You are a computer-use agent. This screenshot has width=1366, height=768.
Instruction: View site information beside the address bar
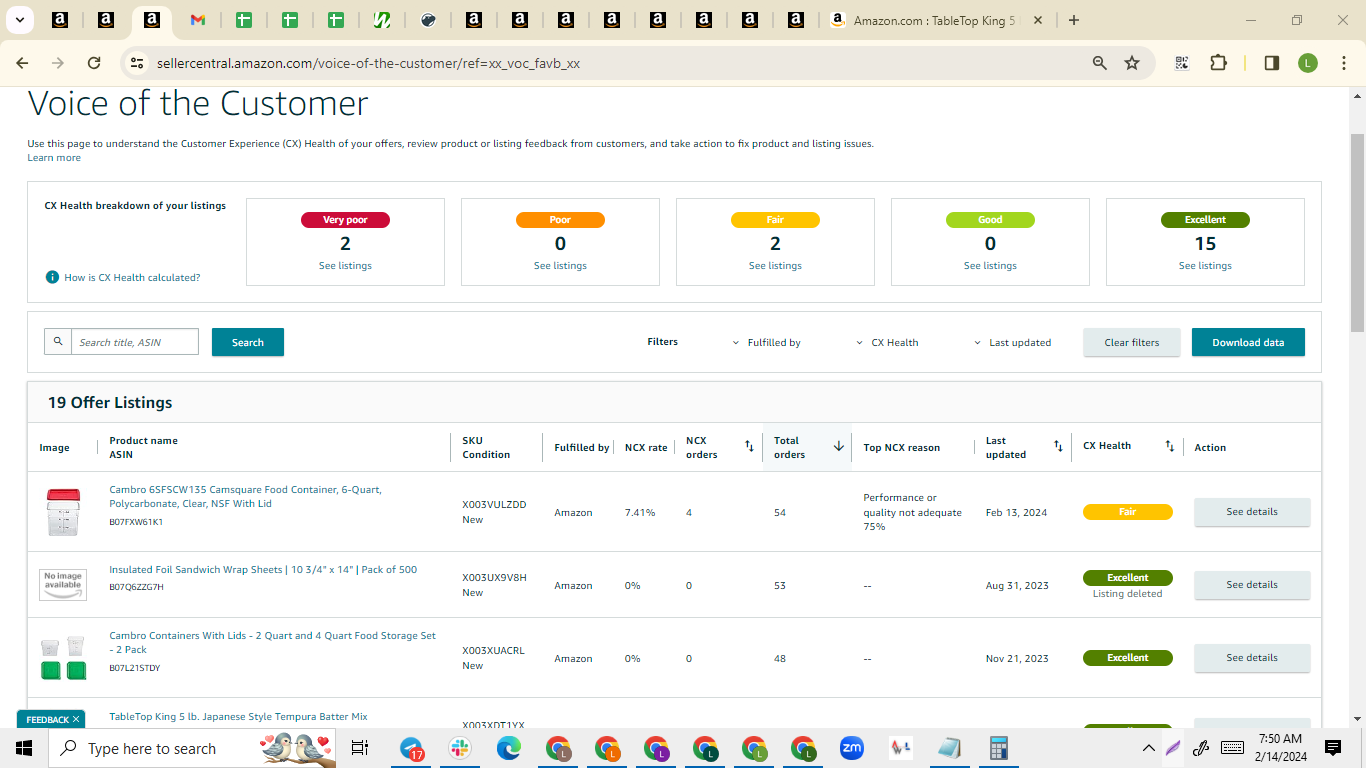137,63
